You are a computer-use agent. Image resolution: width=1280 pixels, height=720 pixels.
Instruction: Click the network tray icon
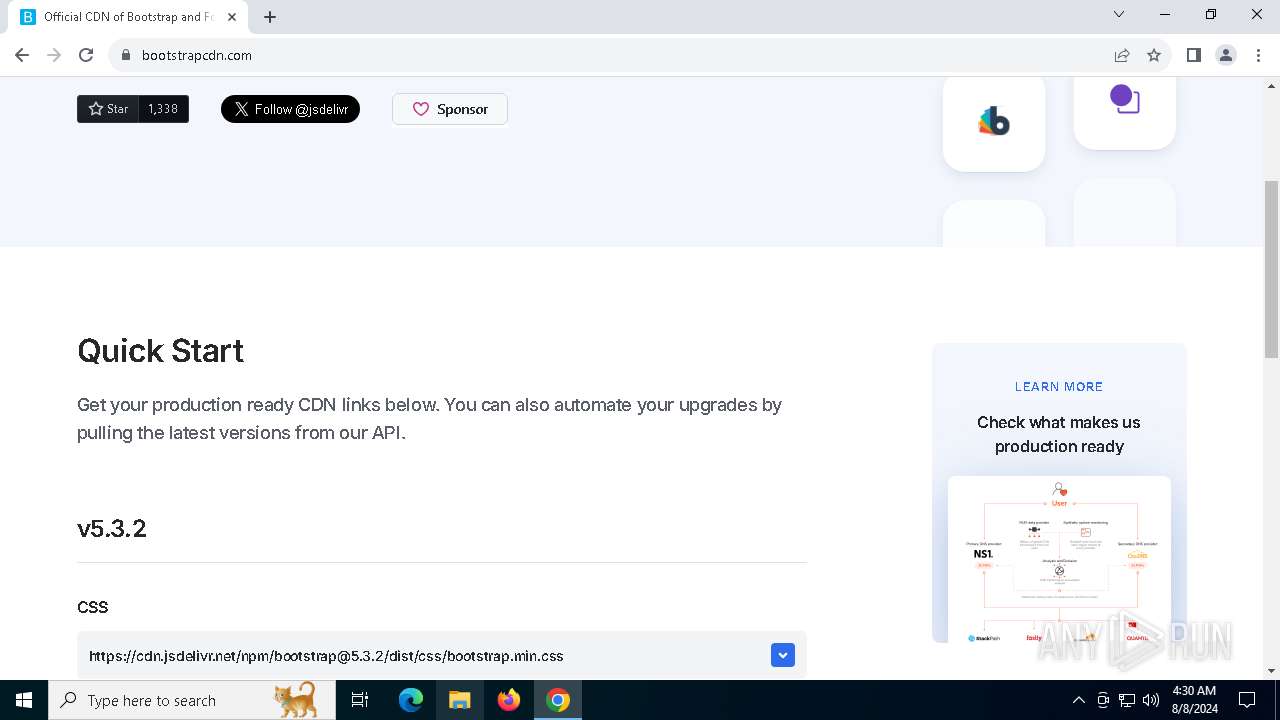1127,700
